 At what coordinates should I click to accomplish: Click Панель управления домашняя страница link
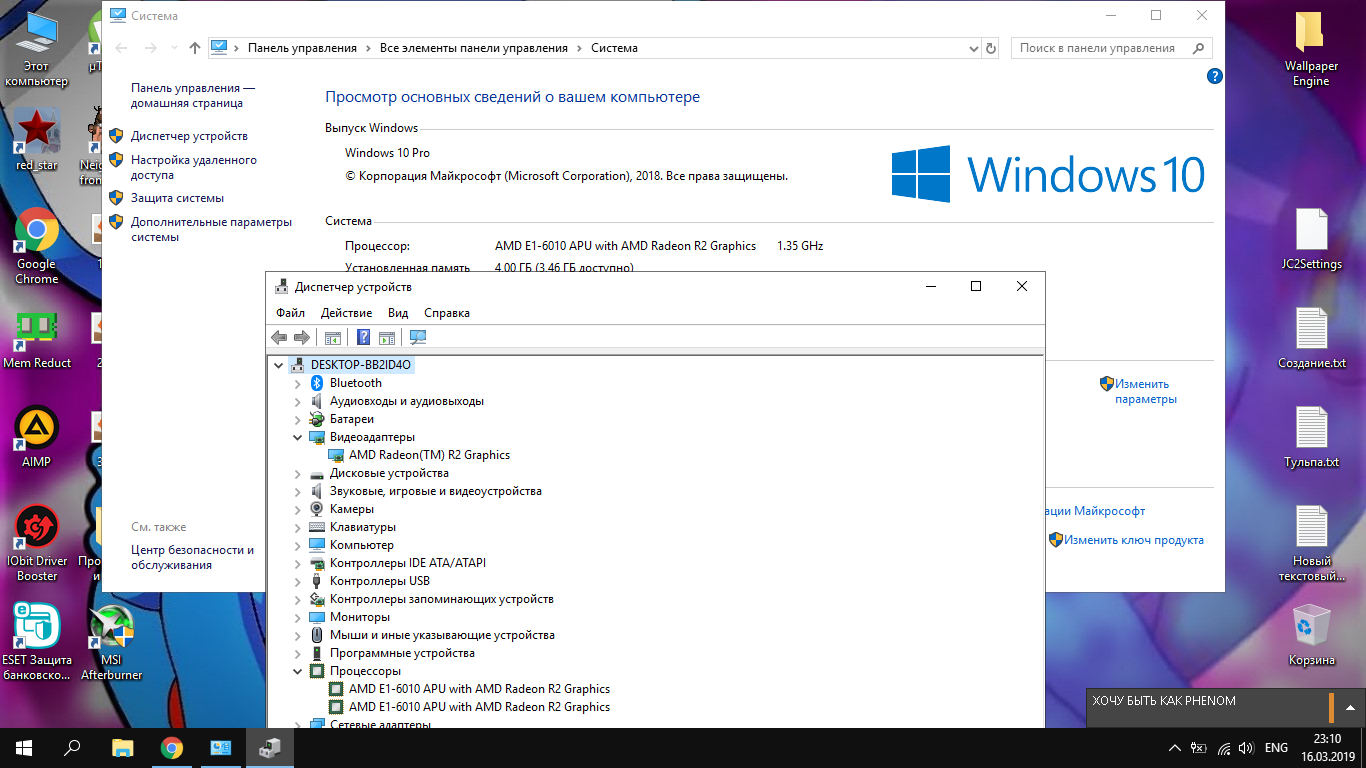[x=193, y=95]
